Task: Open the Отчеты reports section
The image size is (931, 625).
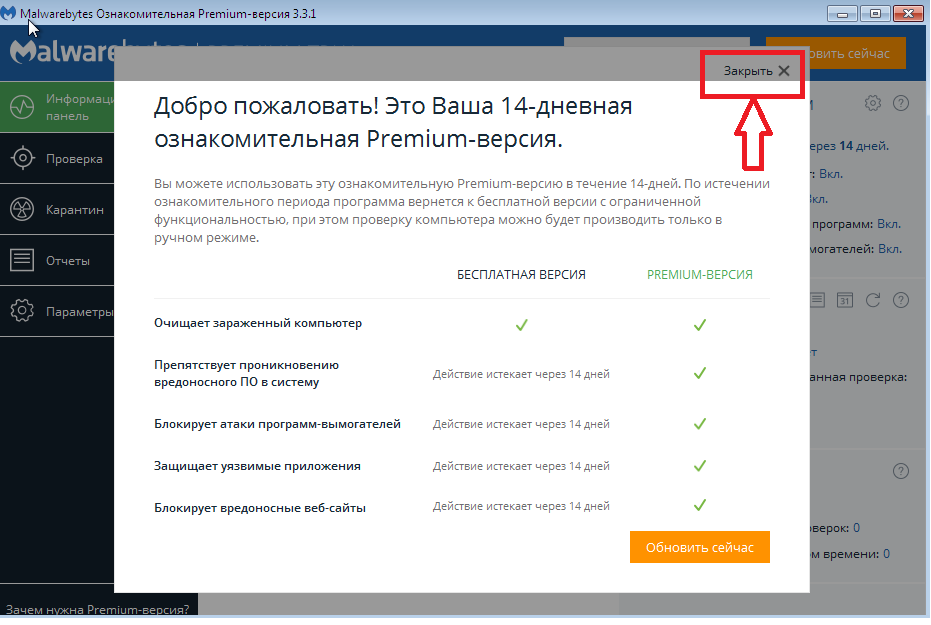Action: click(57, 261)
